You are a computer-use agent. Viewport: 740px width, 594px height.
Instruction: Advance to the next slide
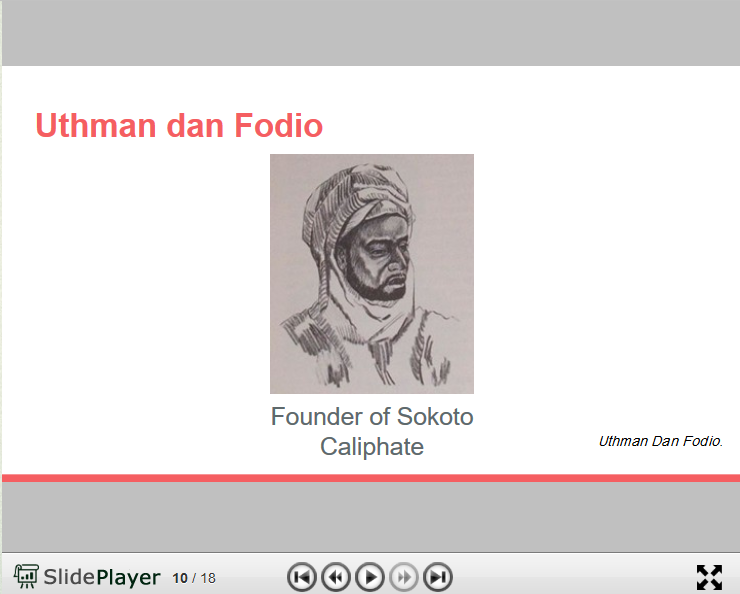[404, 577]
